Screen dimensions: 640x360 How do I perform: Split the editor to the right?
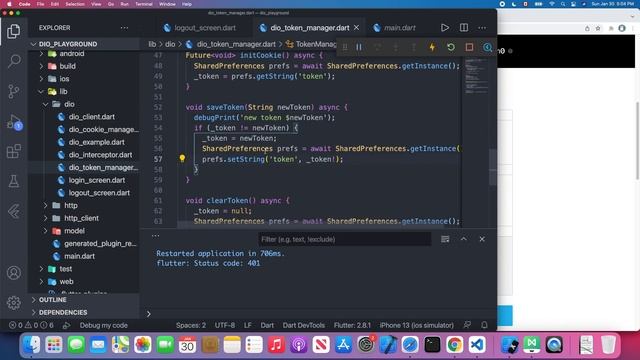[x=464, y=28]
